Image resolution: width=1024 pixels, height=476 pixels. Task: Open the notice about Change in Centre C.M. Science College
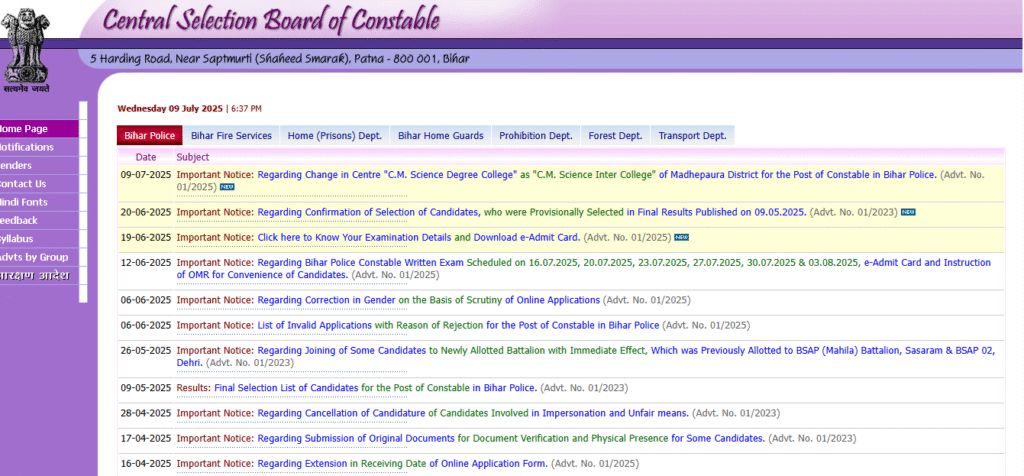[x=597, y=175]
